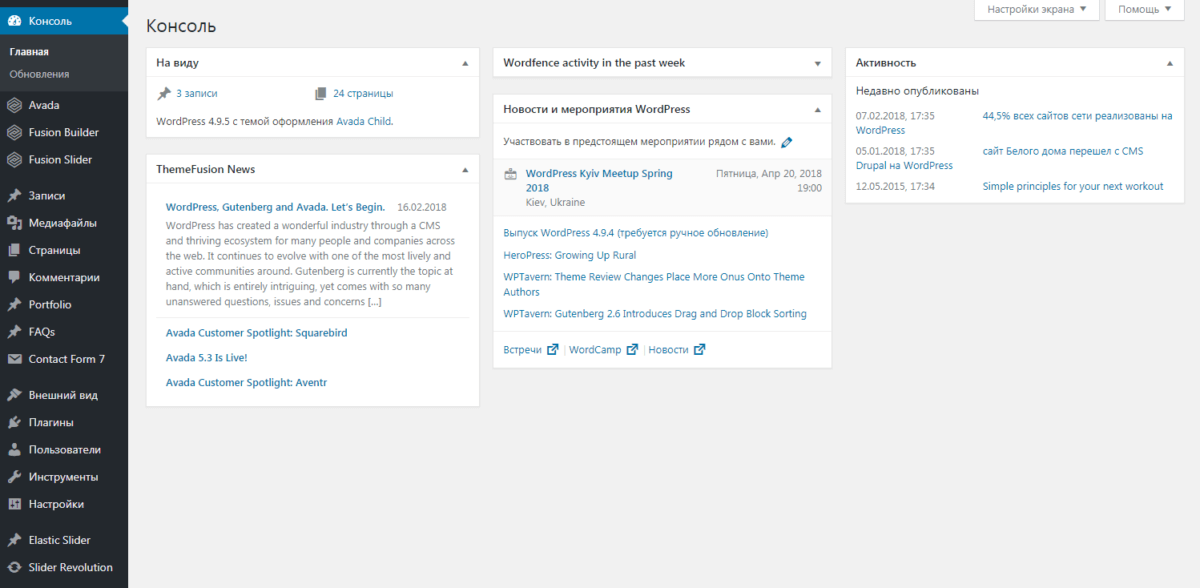
Task: Click the date 07.02.2018, 17:35
Action: pyautogui.click(x=895, y=116)
